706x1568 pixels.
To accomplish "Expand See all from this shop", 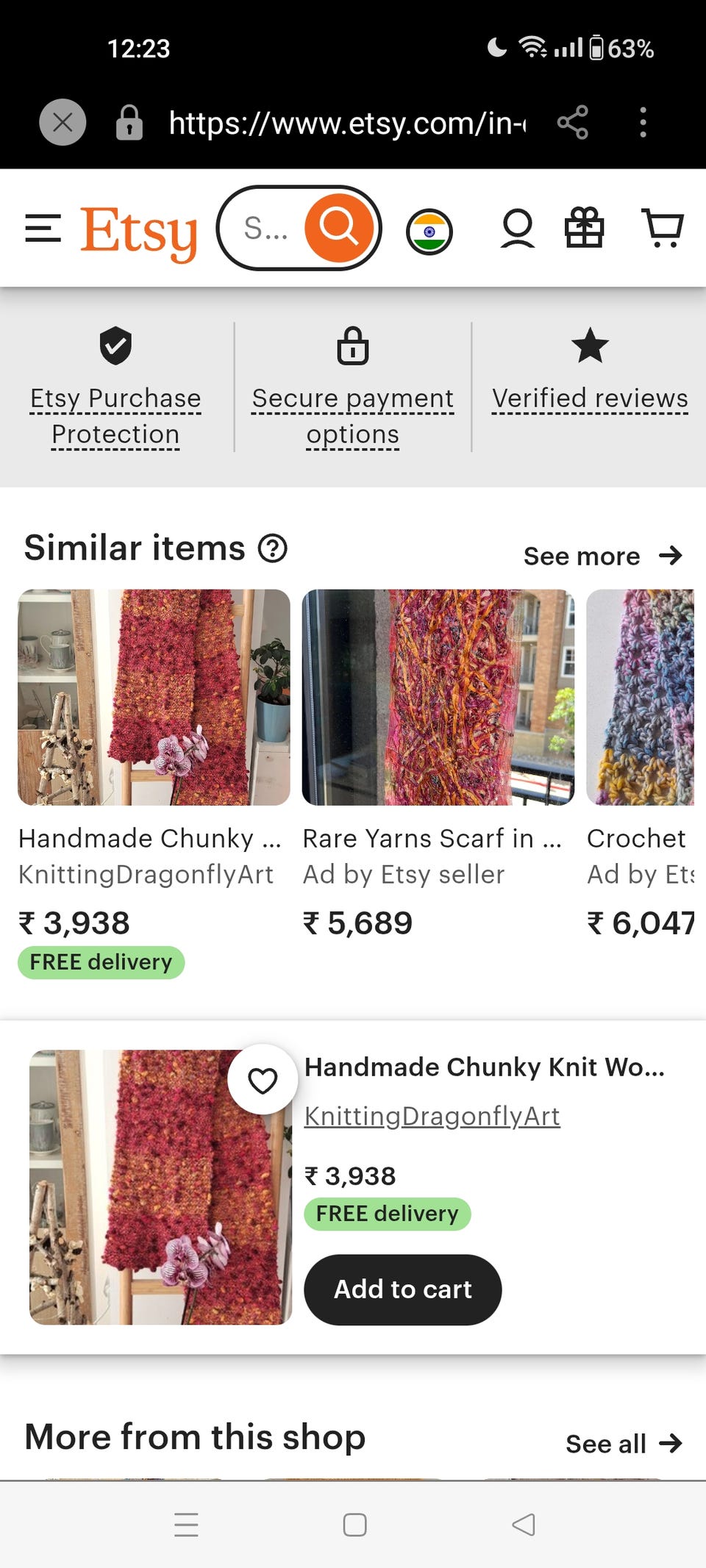I will coord(624,1444).
